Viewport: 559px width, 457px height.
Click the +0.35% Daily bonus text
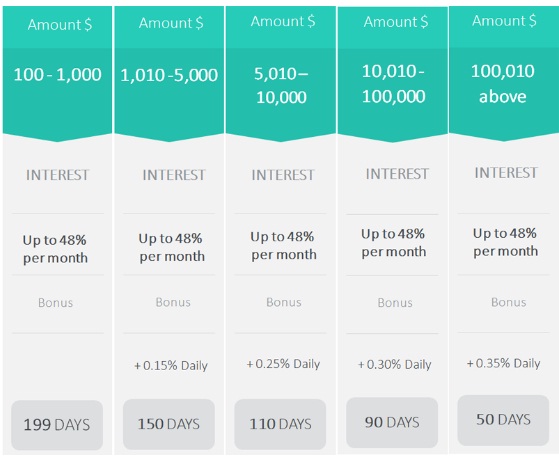(x=503, y=363)
